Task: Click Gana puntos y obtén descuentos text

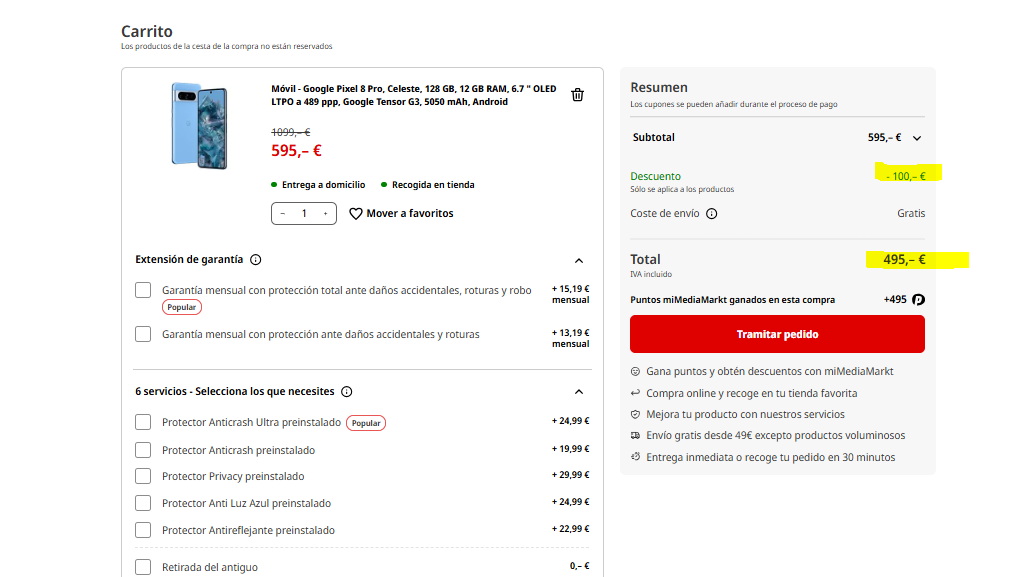Action: click(x=769, y=372)
